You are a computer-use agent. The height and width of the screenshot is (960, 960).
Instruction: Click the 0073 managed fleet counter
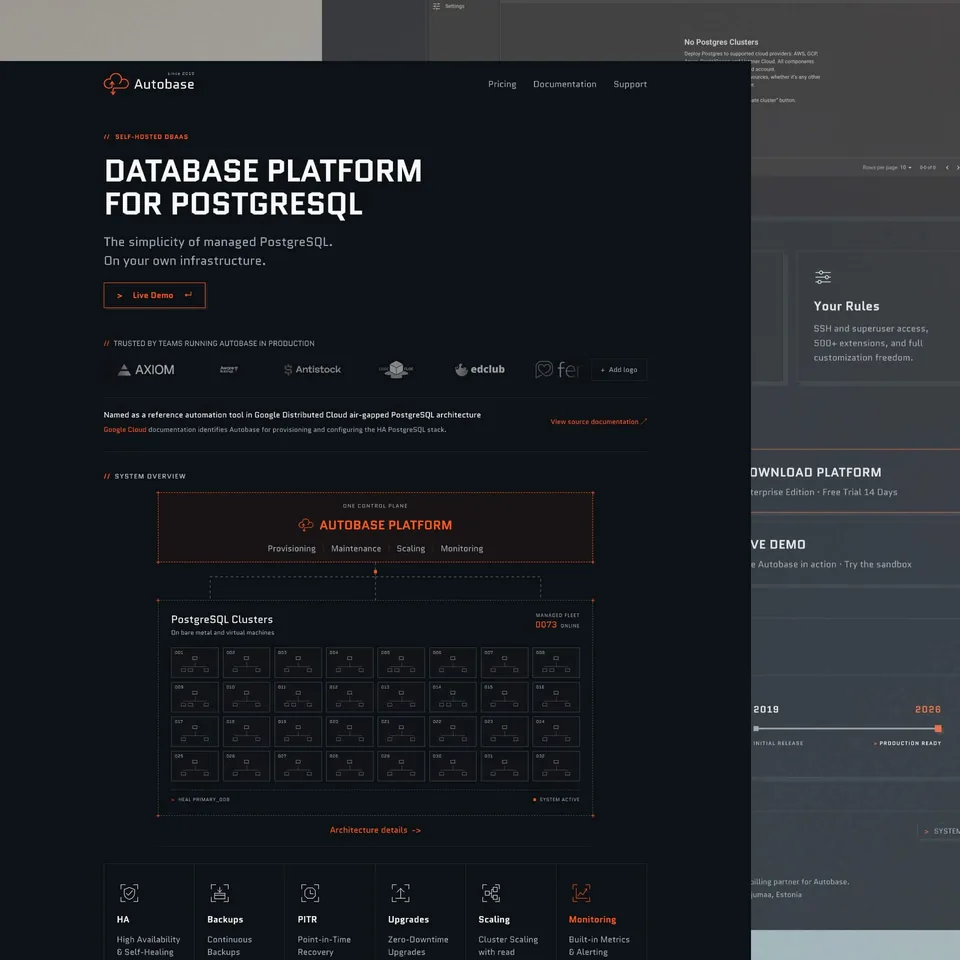click(x=546, y=624)
